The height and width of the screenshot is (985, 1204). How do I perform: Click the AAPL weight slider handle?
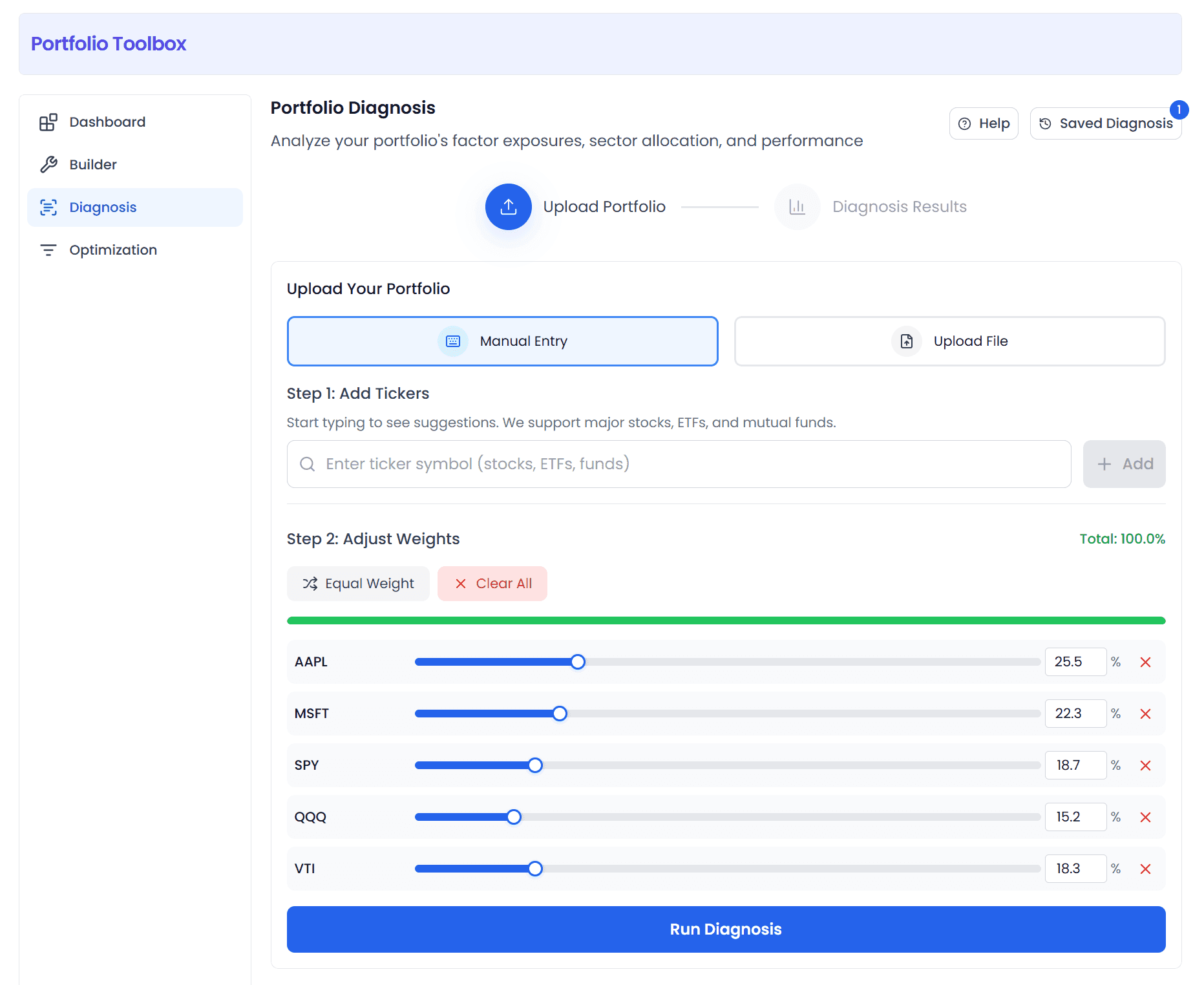(x=578, y=662)
